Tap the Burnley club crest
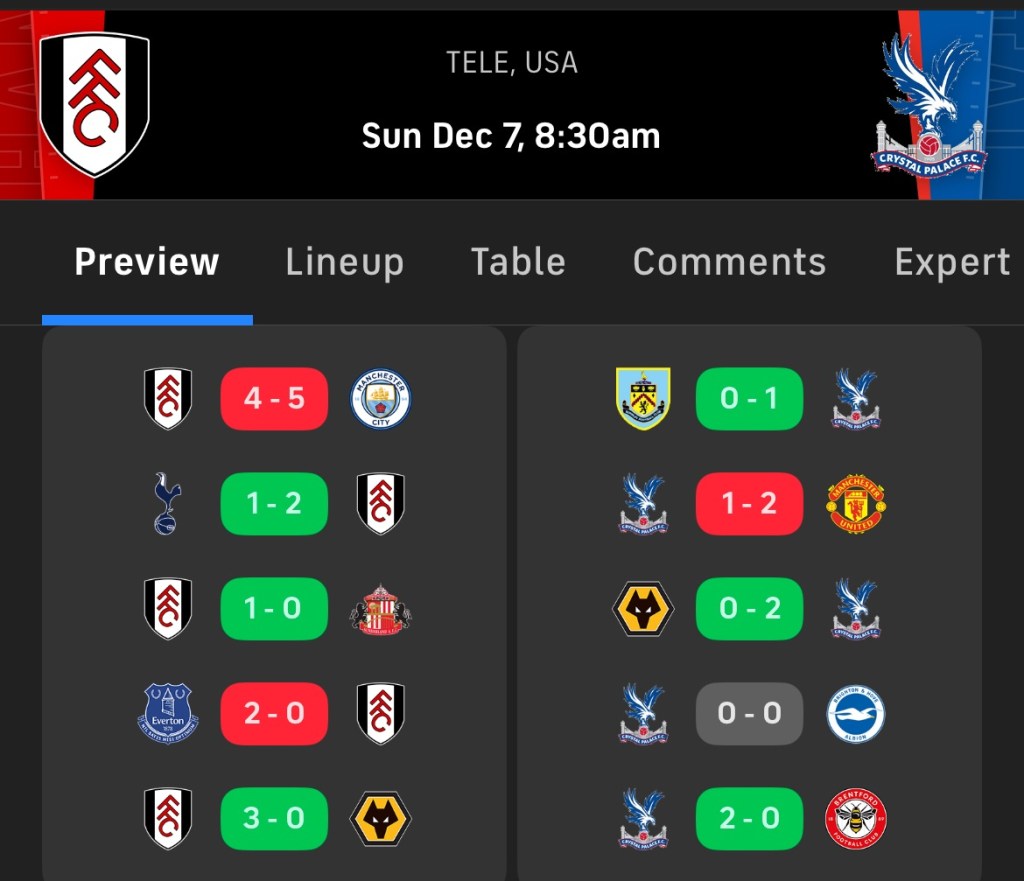 click(x=643, y=399)
